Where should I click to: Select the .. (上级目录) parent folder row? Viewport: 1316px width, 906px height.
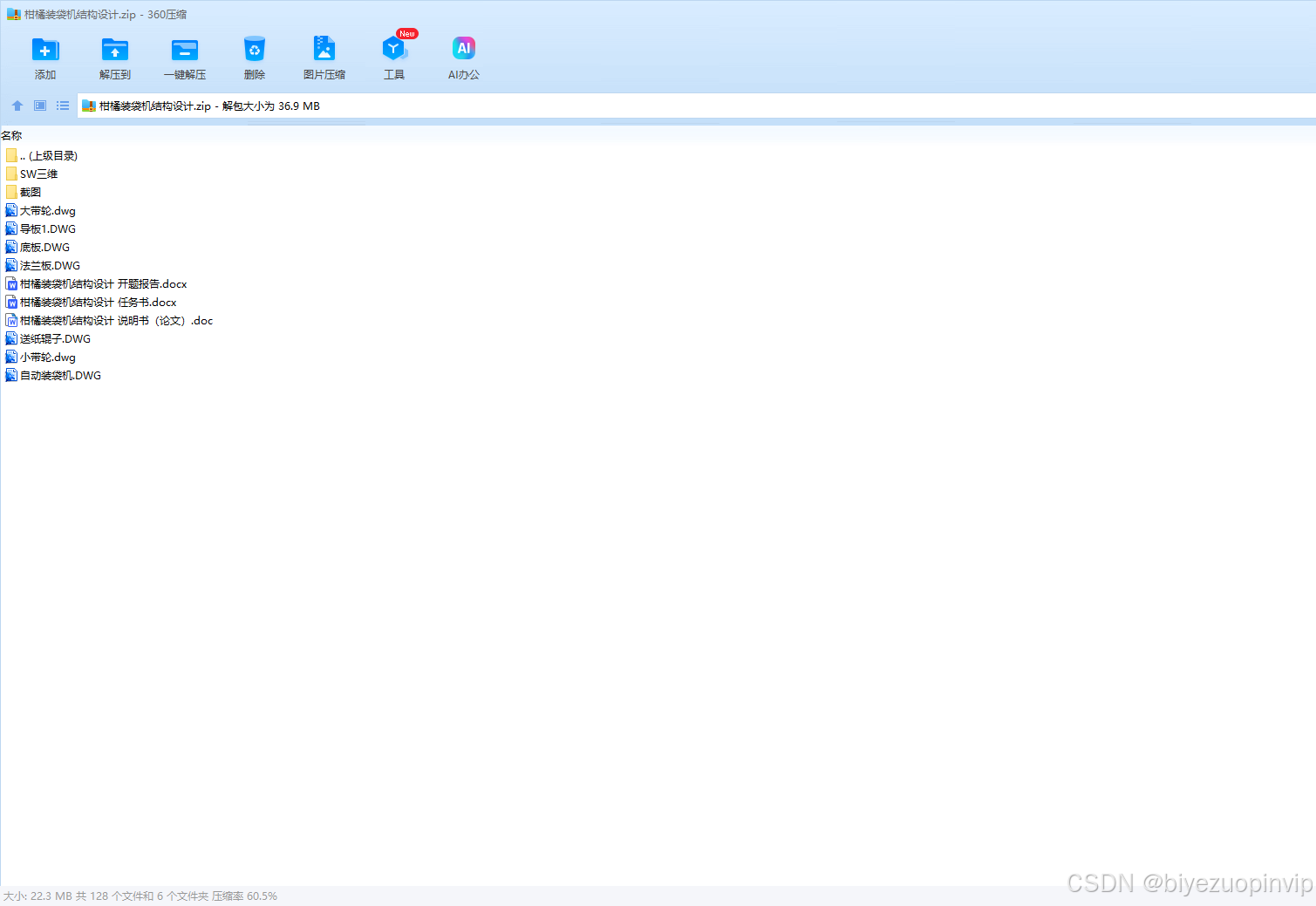pos(42,155)
